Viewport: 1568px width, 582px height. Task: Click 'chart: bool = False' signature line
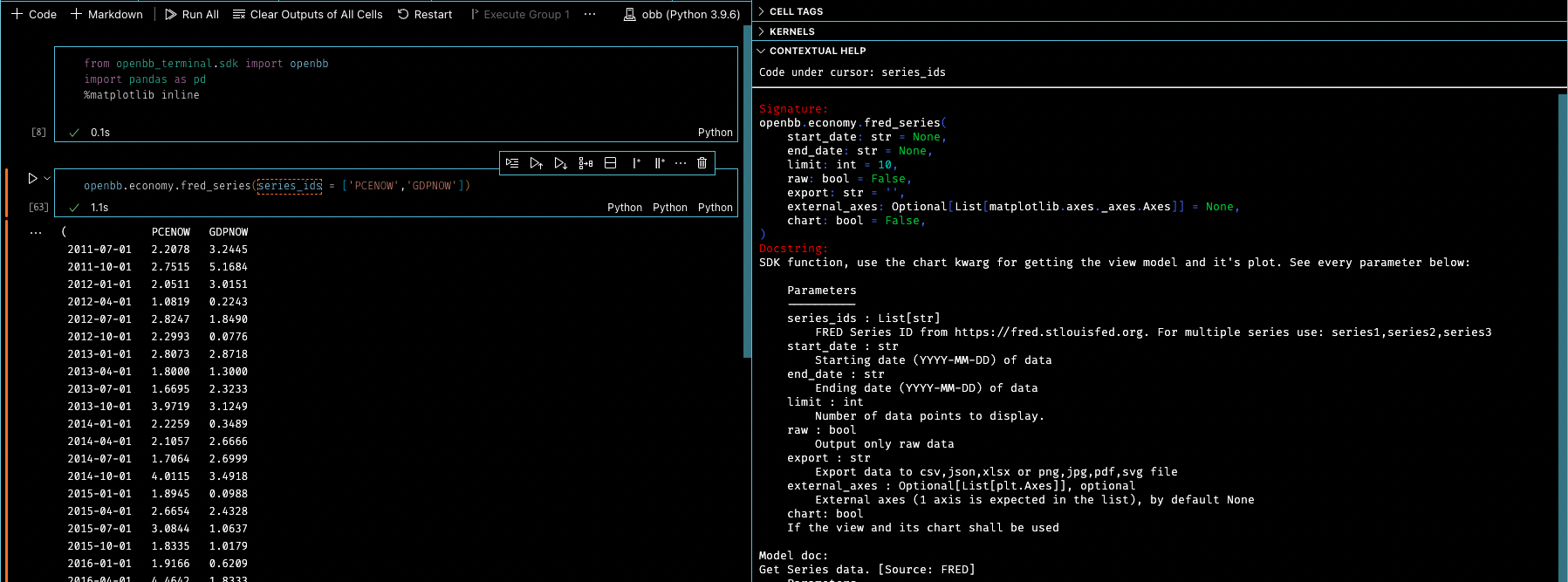point(856,221)
